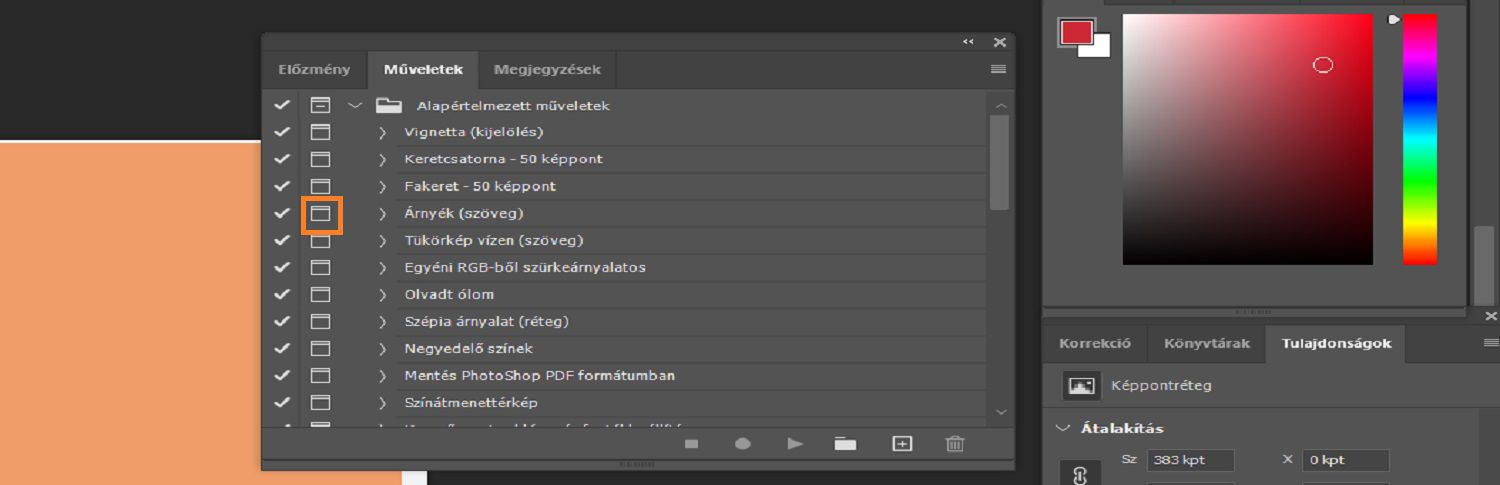Image resolution: width=1500 pixels, height=485 pixels.
Task: Select the Alapértelmezett műveletek set name
Action: coord(513,105)
